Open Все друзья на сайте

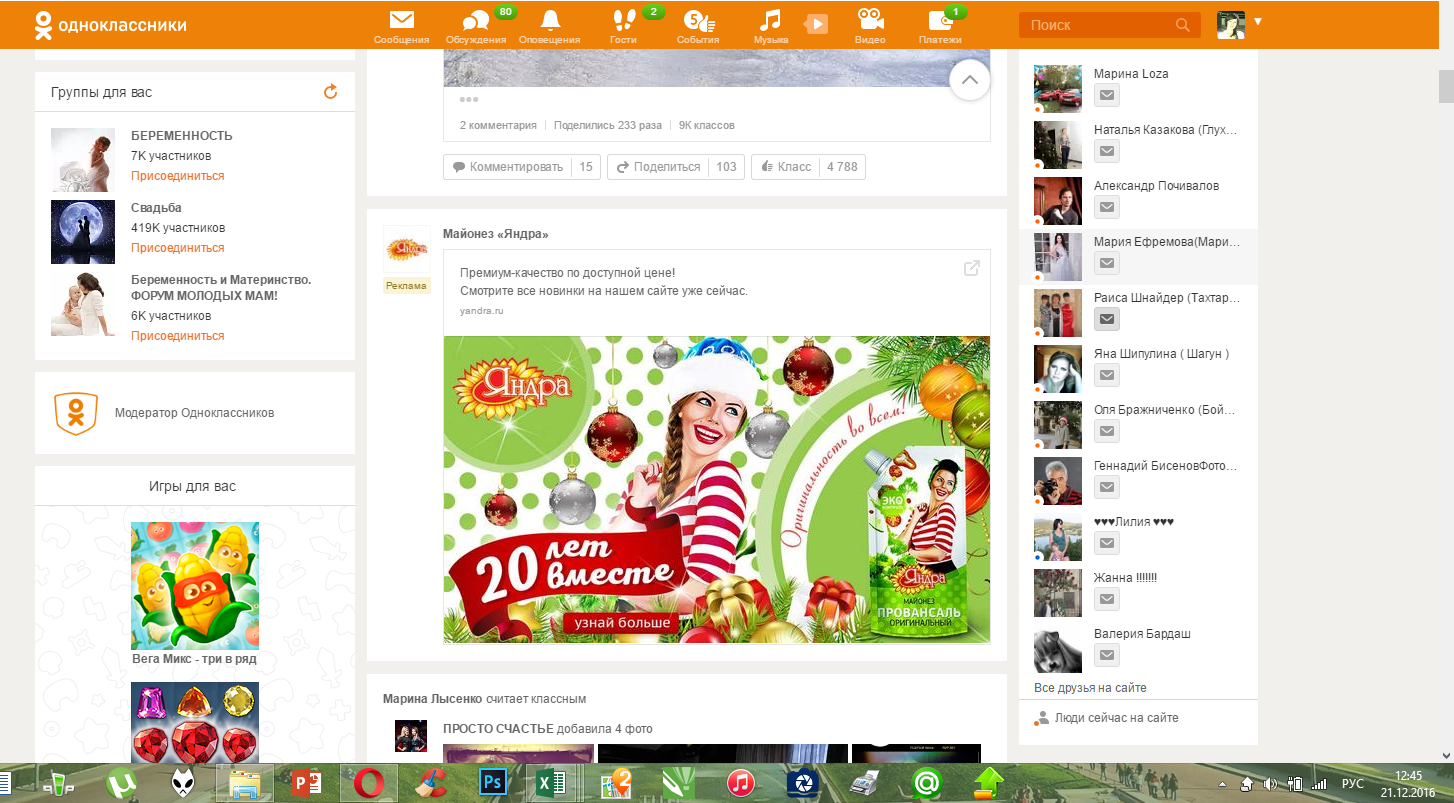(x=1090, y=688)
